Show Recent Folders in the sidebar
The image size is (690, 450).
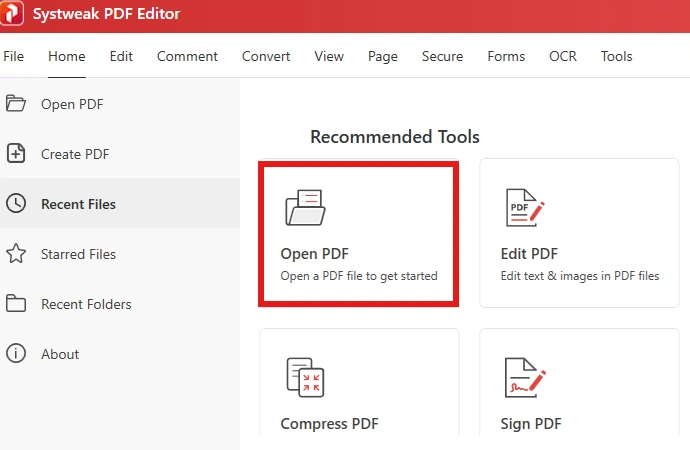[x=120, y=304]
